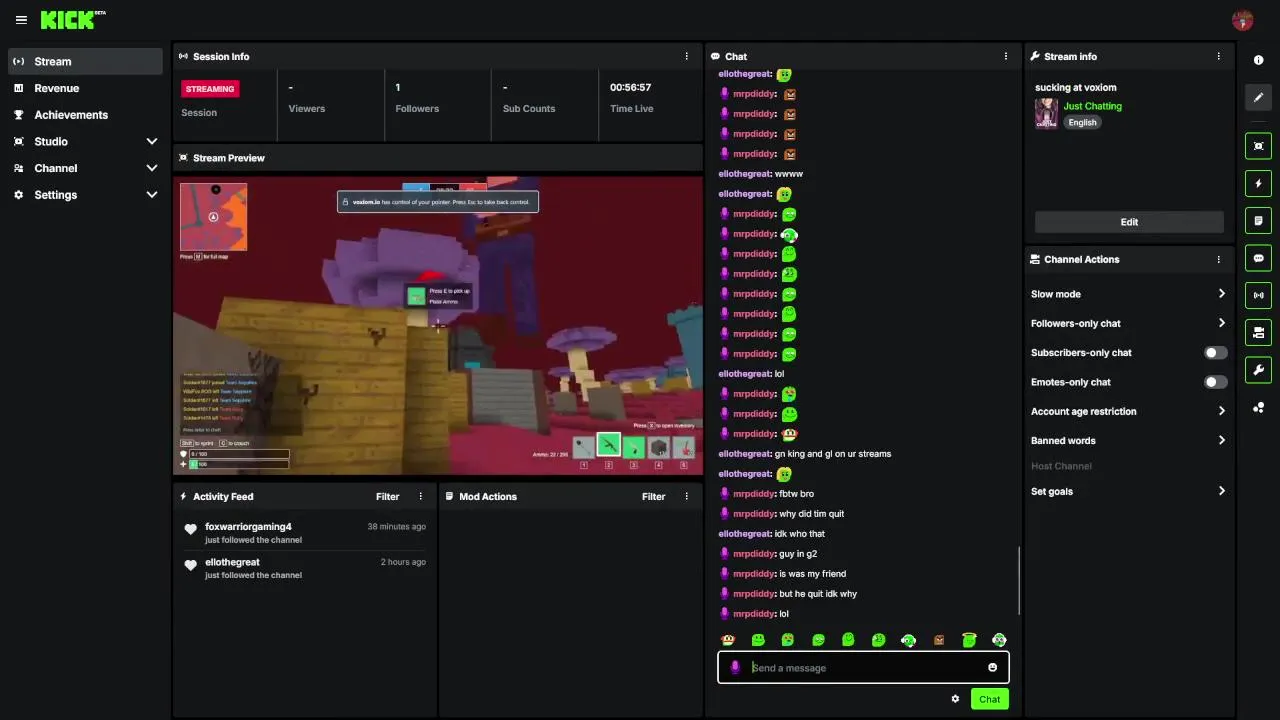Image resolution: width=1280 pixels, height=720 pixels.
Task: Click the 'sucking at voxiom' stream title
Action: pyautogui.click(x=1076, y=87)
